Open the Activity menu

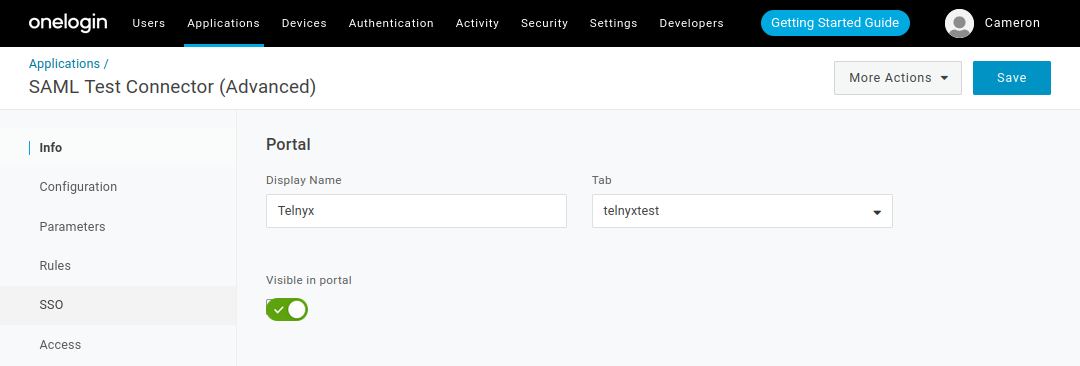tap(477, 23)
